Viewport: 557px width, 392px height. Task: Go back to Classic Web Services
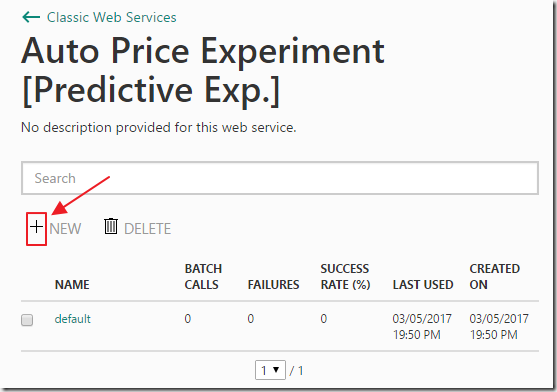112,17
